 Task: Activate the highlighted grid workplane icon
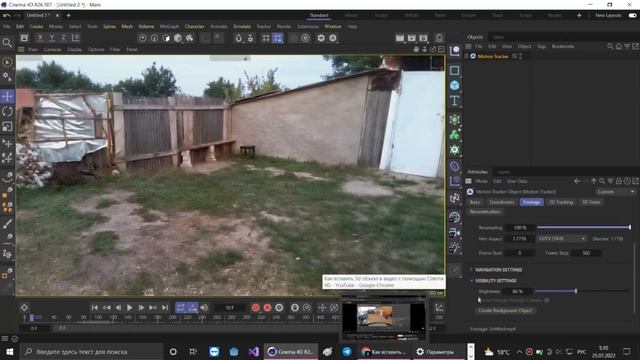tap(278, 38)
